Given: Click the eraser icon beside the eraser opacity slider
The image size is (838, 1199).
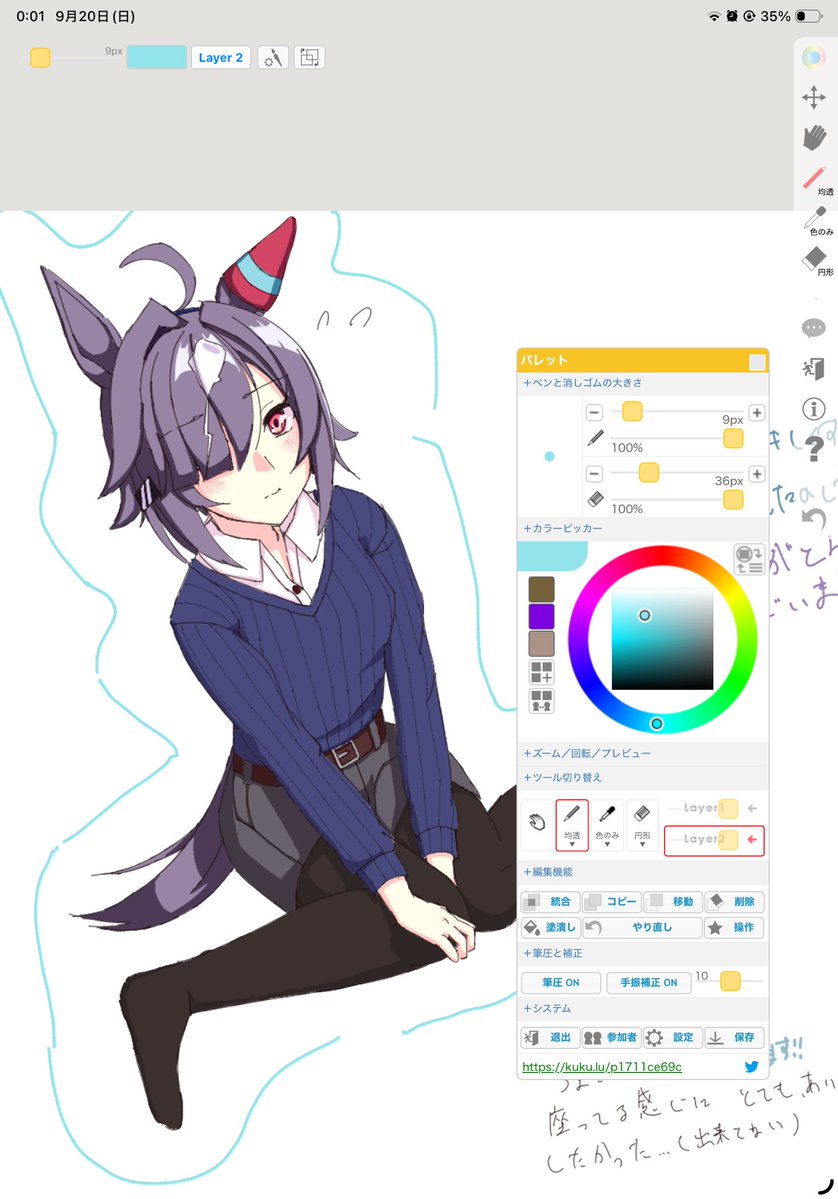Looking at the screenshot, I should pos(595,499).
